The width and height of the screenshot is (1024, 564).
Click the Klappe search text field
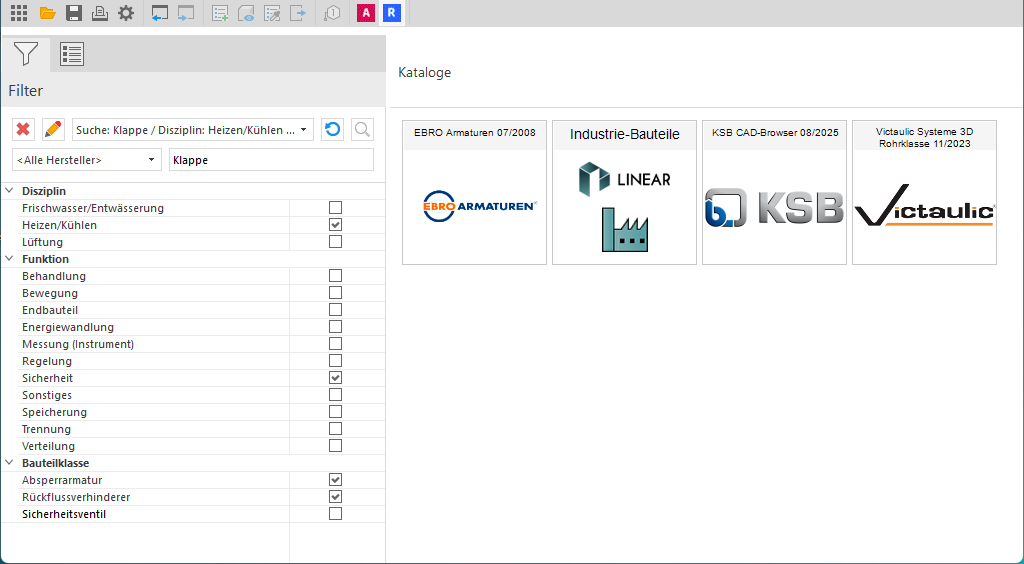(272, 160)
